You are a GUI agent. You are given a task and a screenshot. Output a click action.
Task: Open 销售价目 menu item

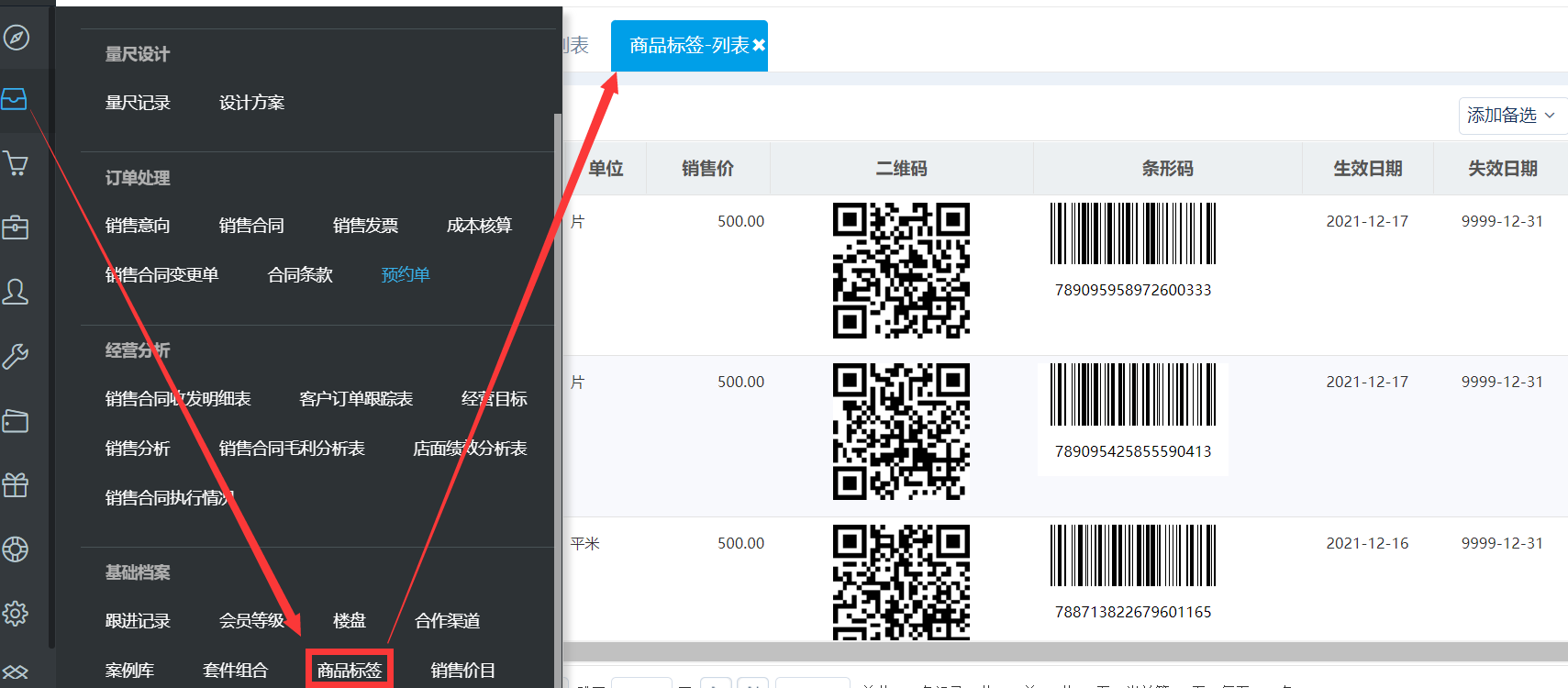462,671
